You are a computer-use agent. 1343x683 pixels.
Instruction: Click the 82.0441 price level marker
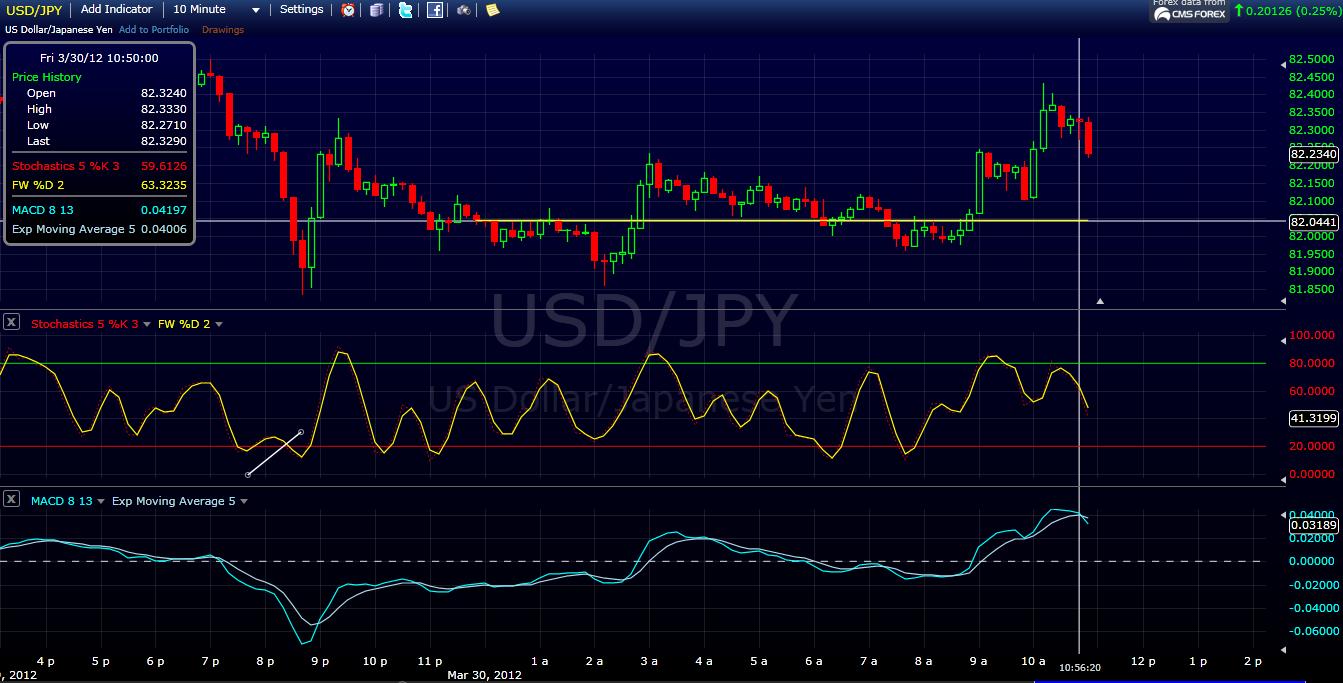(x=1313, y=222)
